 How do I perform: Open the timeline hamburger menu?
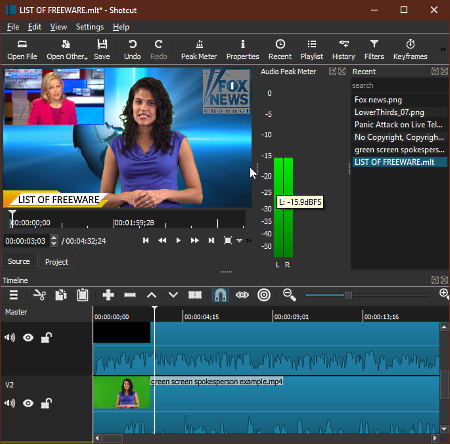[14, 295]
